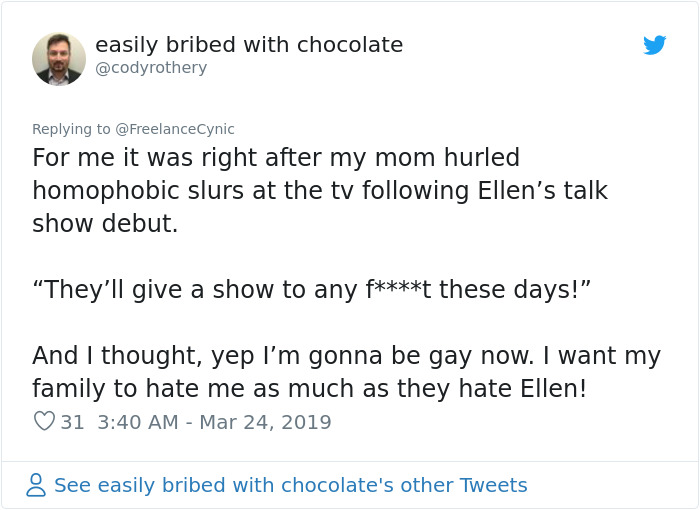Click the "Replying to" label
Image resolution: width=700 pixels, height=510 pixels.
click(71, 129)
